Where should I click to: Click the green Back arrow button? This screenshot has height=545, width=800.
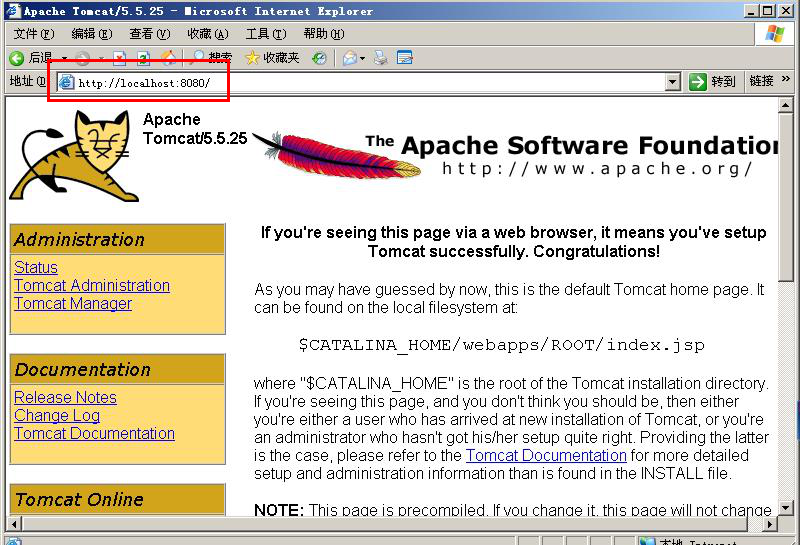click(x=16, y=58)
